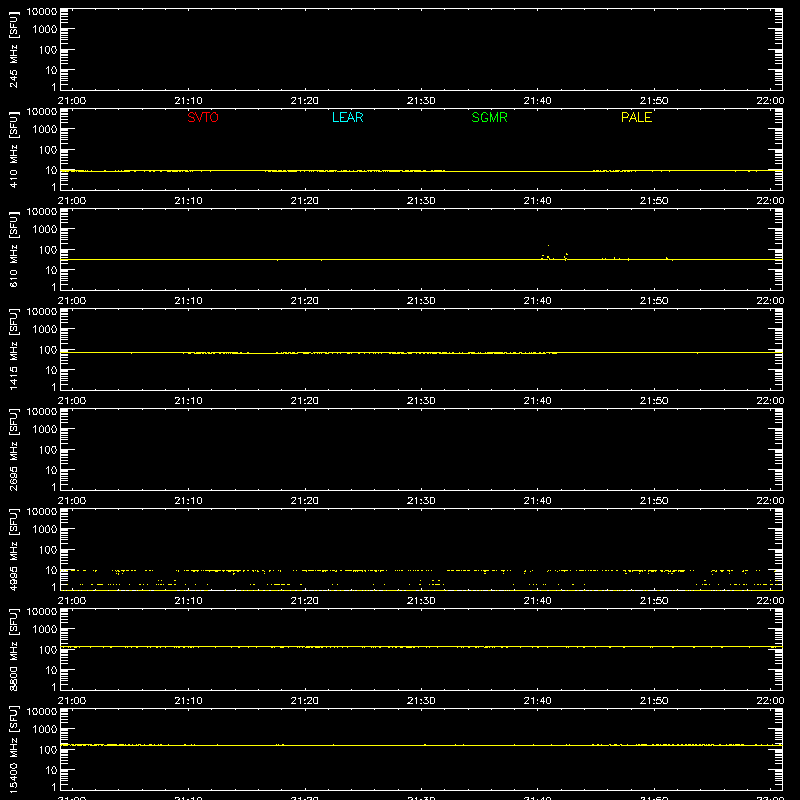Click 21:20 tick label below 410 MHz plot
Viewport: 800px width, 800px height.
305,201
